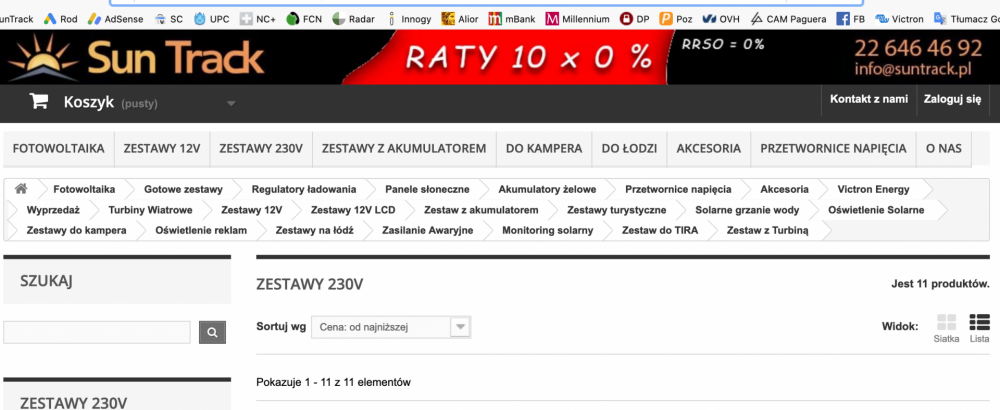The width and height of the screenshot is (1000, 410).
Task: Open the CAM Paguera bookmark
Action: 788,19
